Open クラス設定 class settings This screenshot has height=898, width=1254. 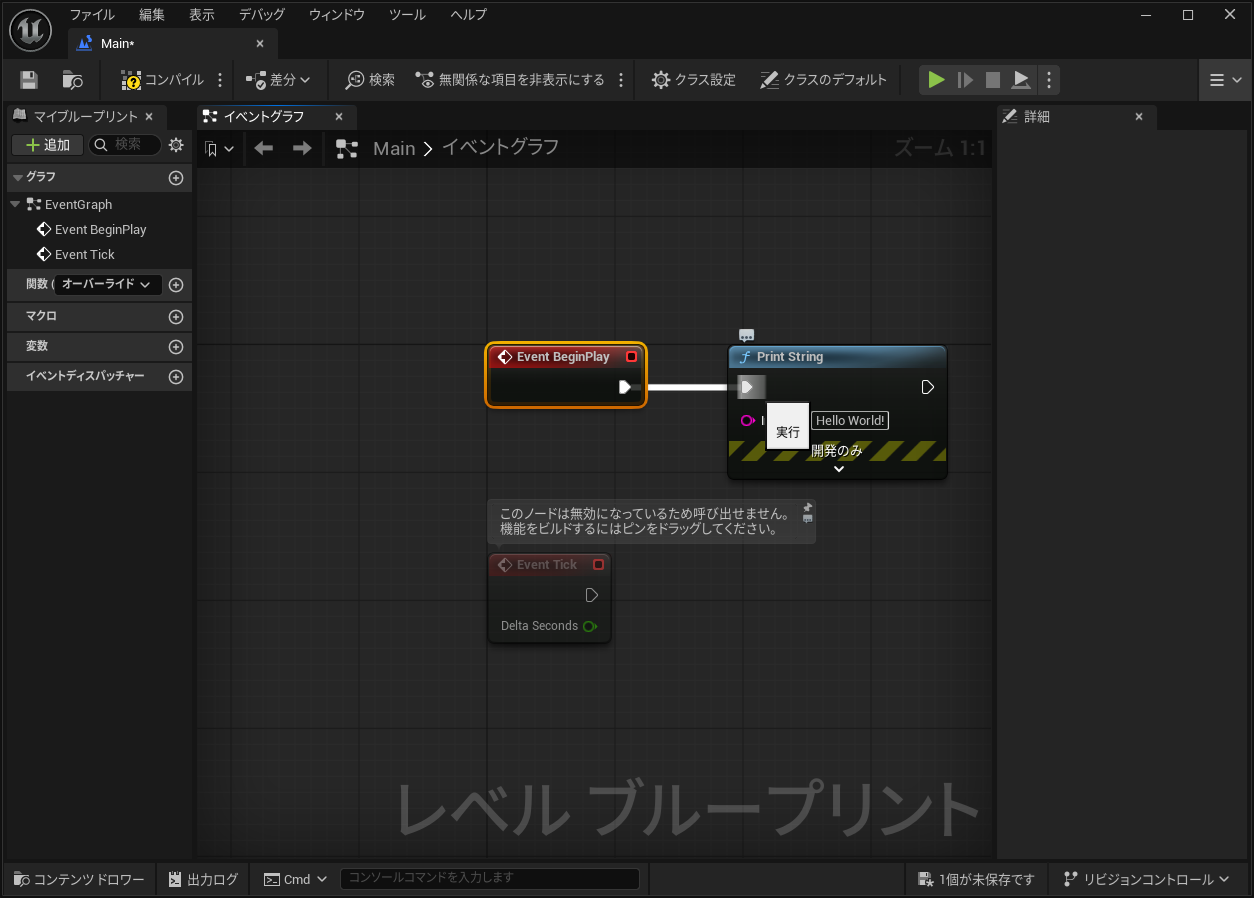[x=693, y=80]
